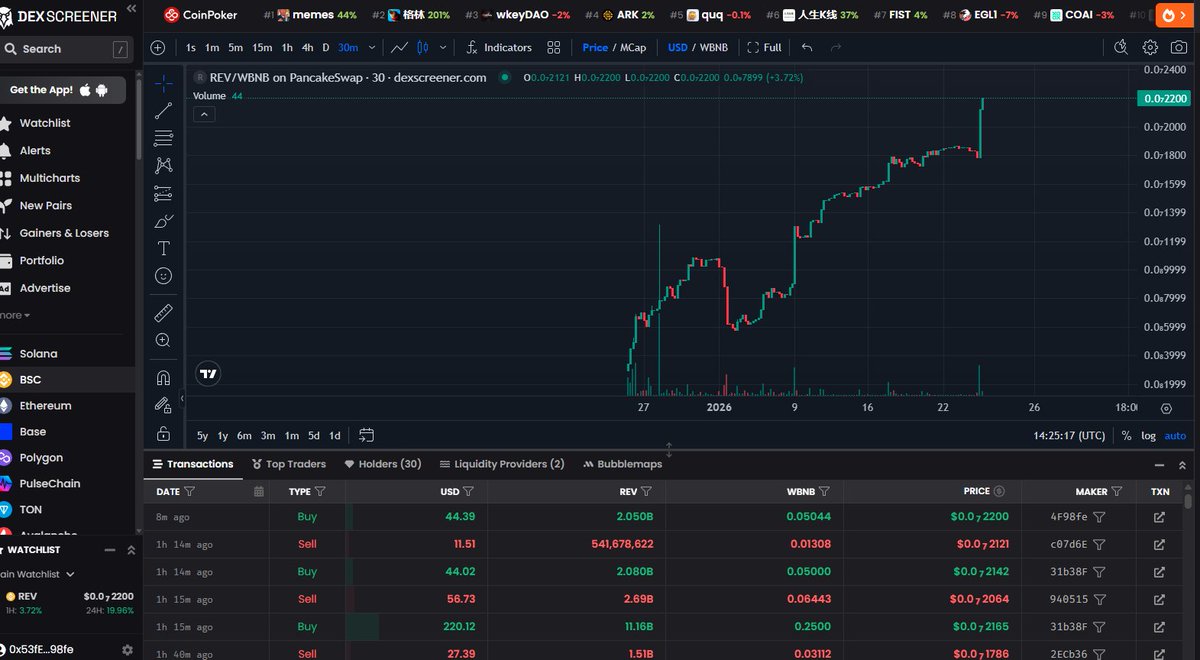Select the 5d date range
The height and width of the screenshot is (660, 1200).
pos(314,435)
